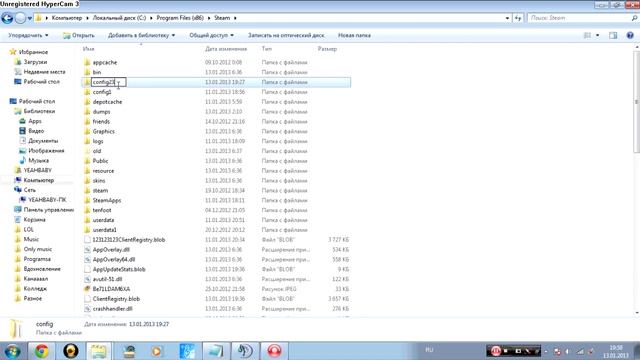Change the view mode icon
Screen dimensions: 640x360
[587, 36]
